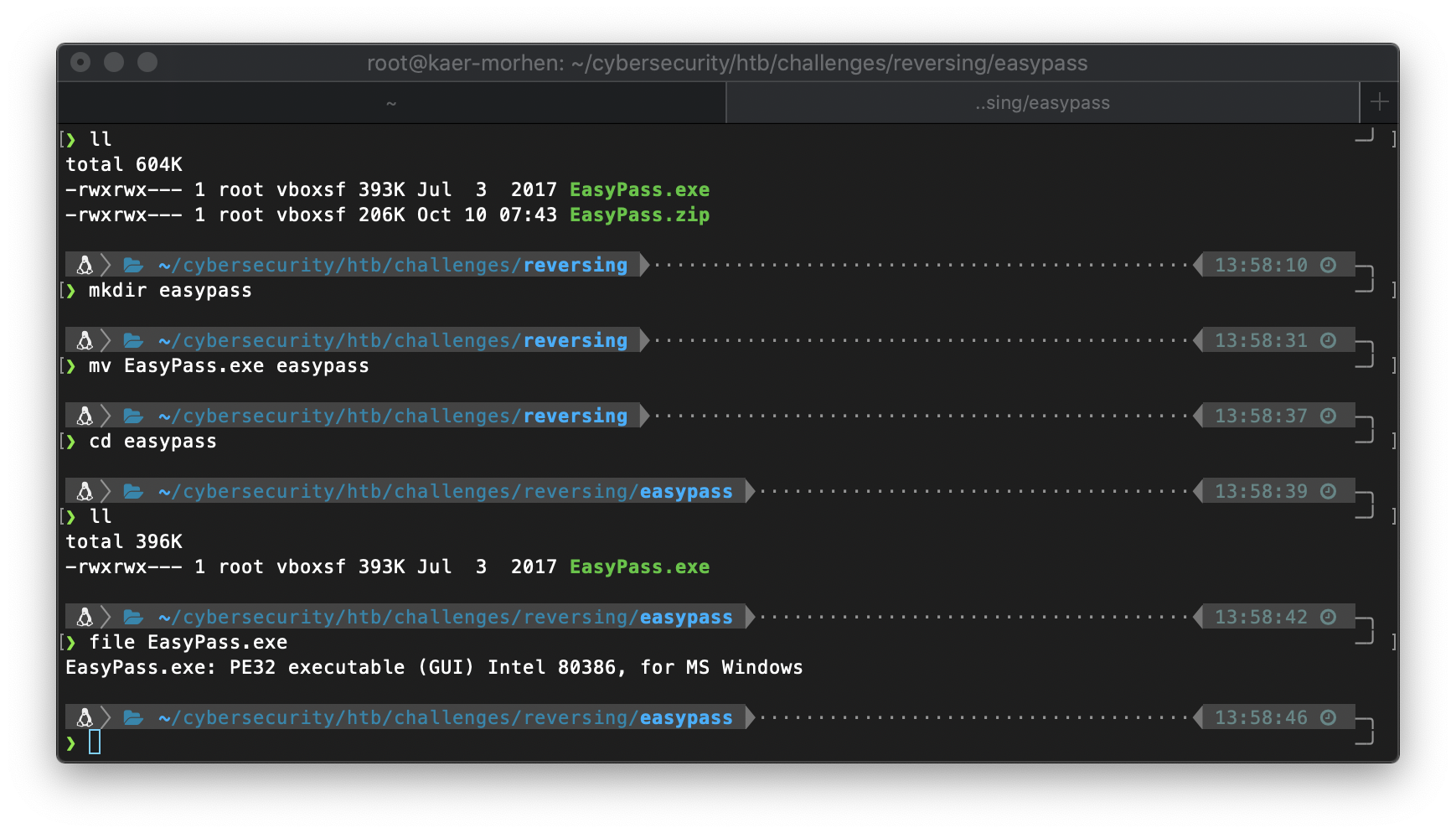Click the window close button
1456x833 pixels.
[x=80, y=62]
